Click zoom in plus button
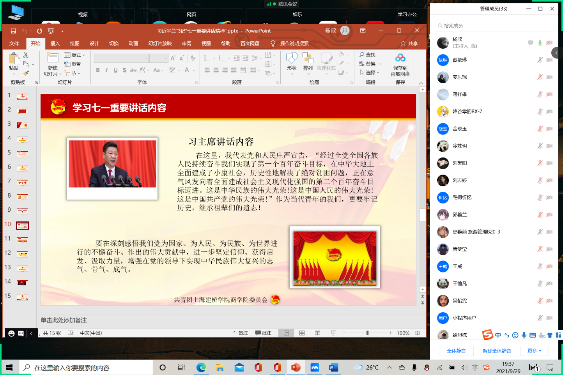 coord(391,333)
